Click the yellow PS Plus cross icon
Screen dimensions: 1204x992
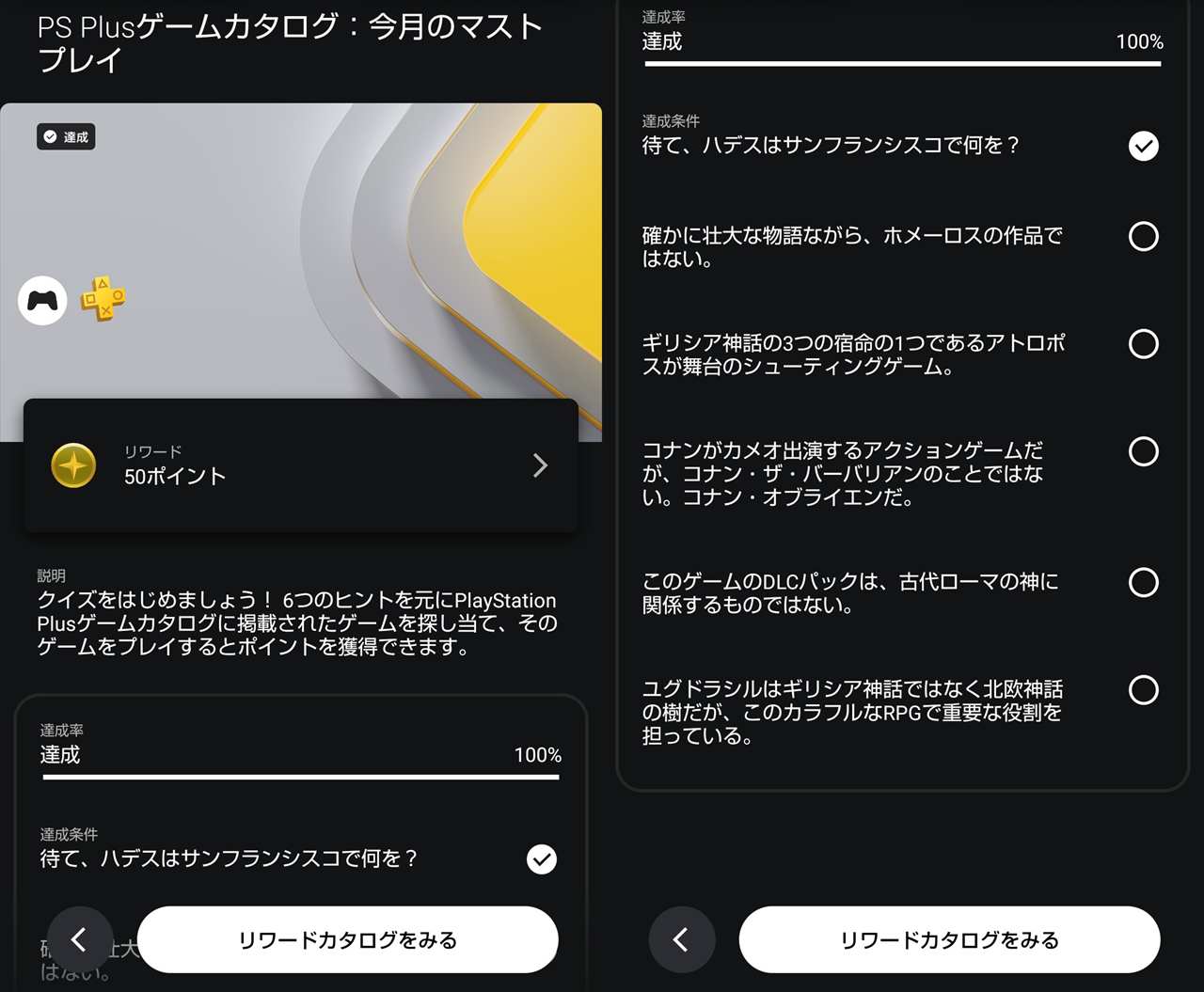pyautogui.click(x=103, y=298)
